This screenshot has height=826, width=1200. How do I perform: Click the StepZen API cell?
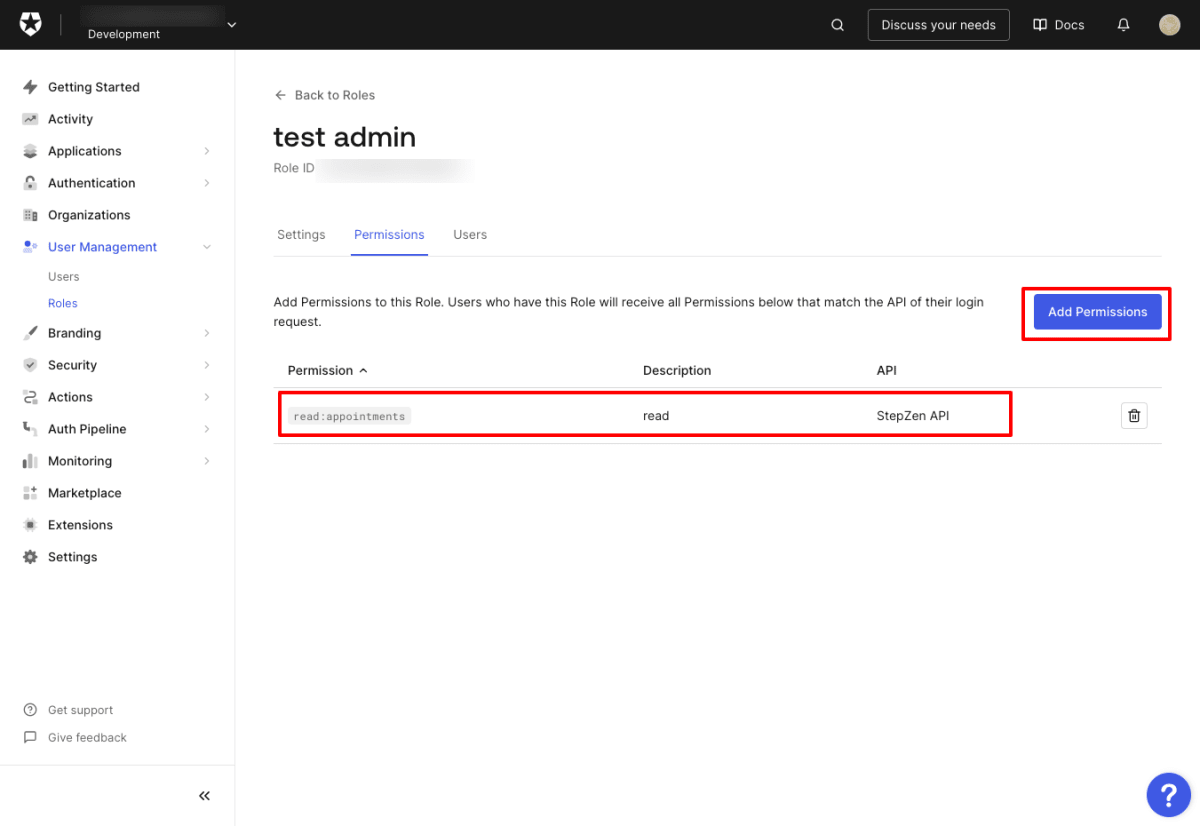tap(913, 416)
